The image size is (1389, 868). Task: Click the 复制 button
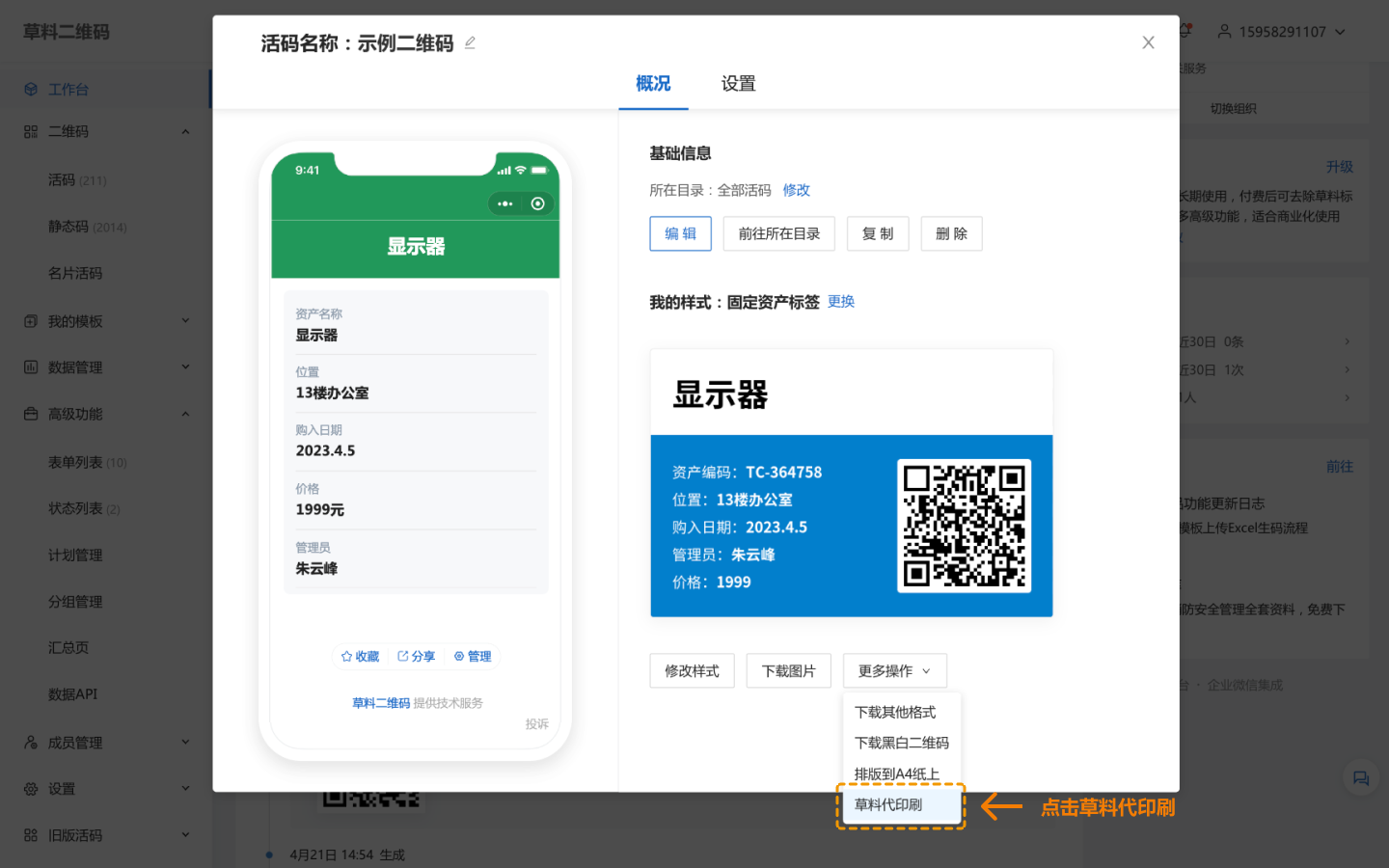pos(878,233)
